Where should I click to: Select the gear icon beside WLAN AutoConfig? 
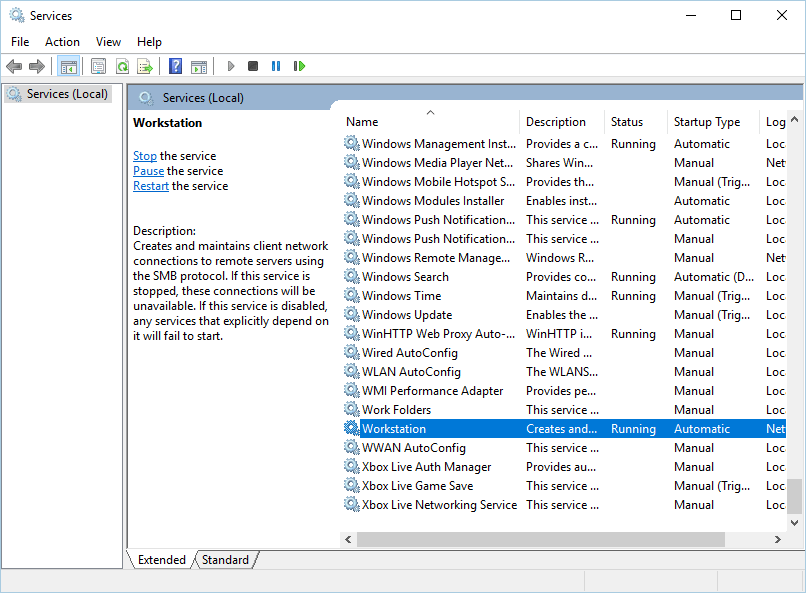point(352,372)
